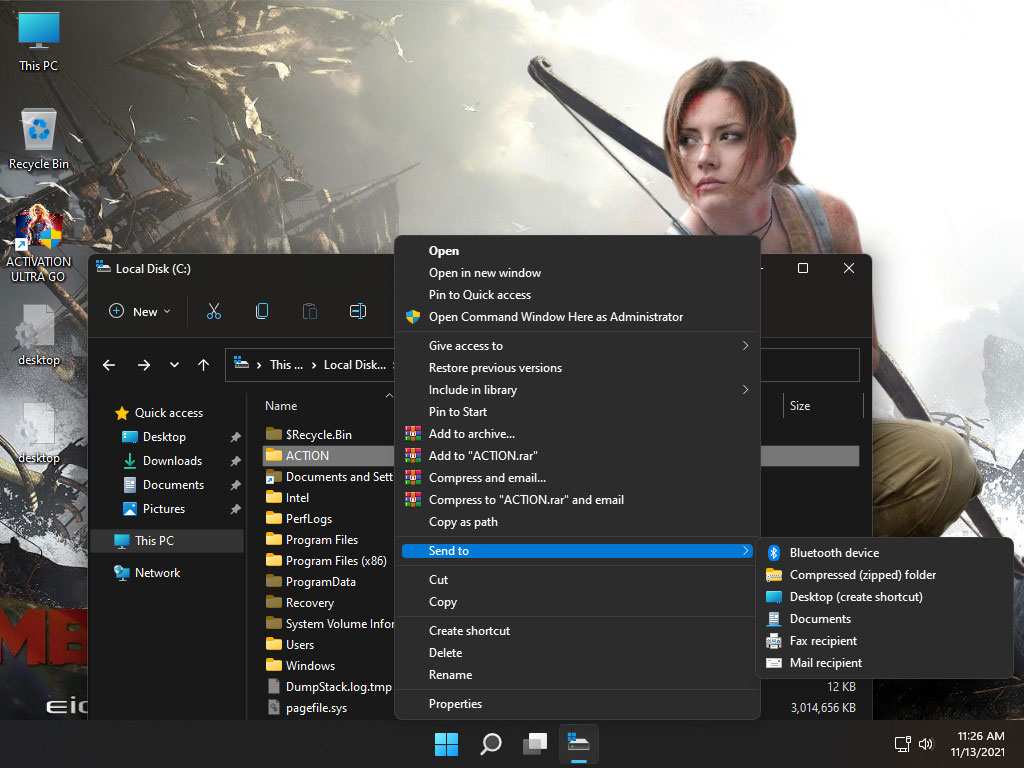Select Desktop (create shortcut) option
1024x768 pixels.
click(x=884, y=597)
